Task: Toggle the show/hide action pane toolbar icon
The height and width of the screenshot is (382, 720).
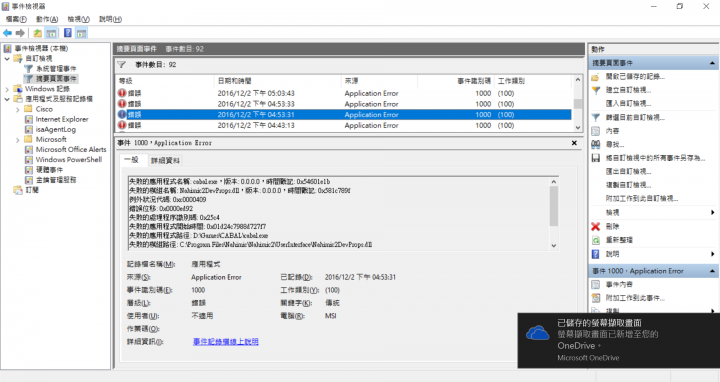Action: click(82, 33)
